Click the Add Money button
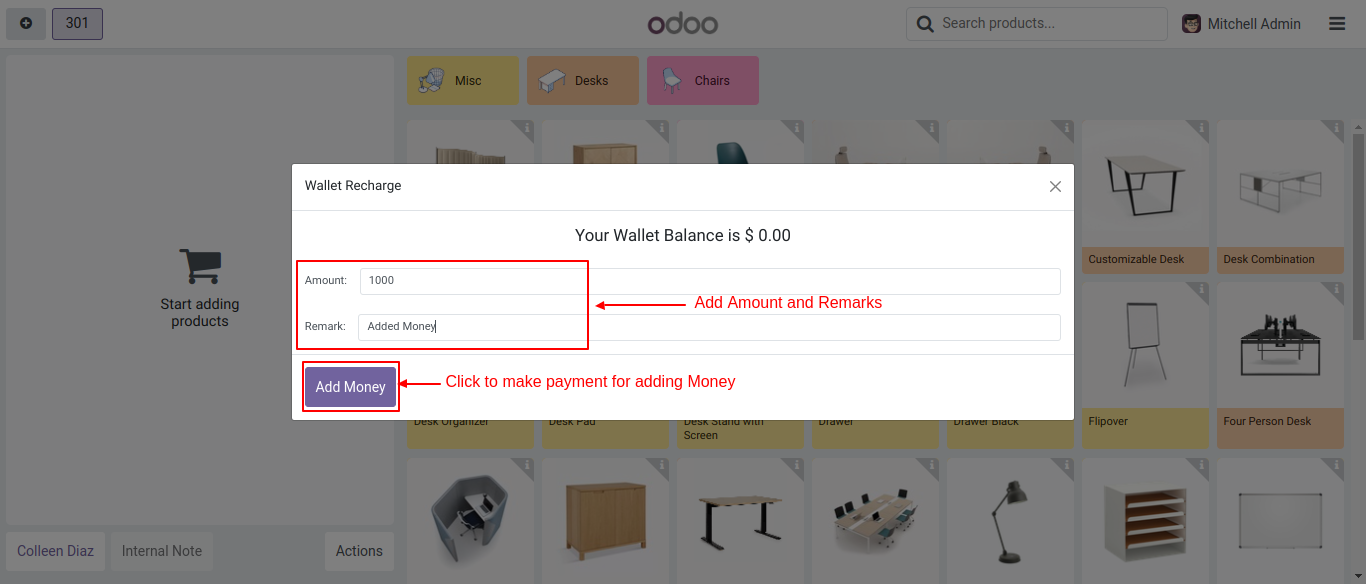 [x=351, y=387]
